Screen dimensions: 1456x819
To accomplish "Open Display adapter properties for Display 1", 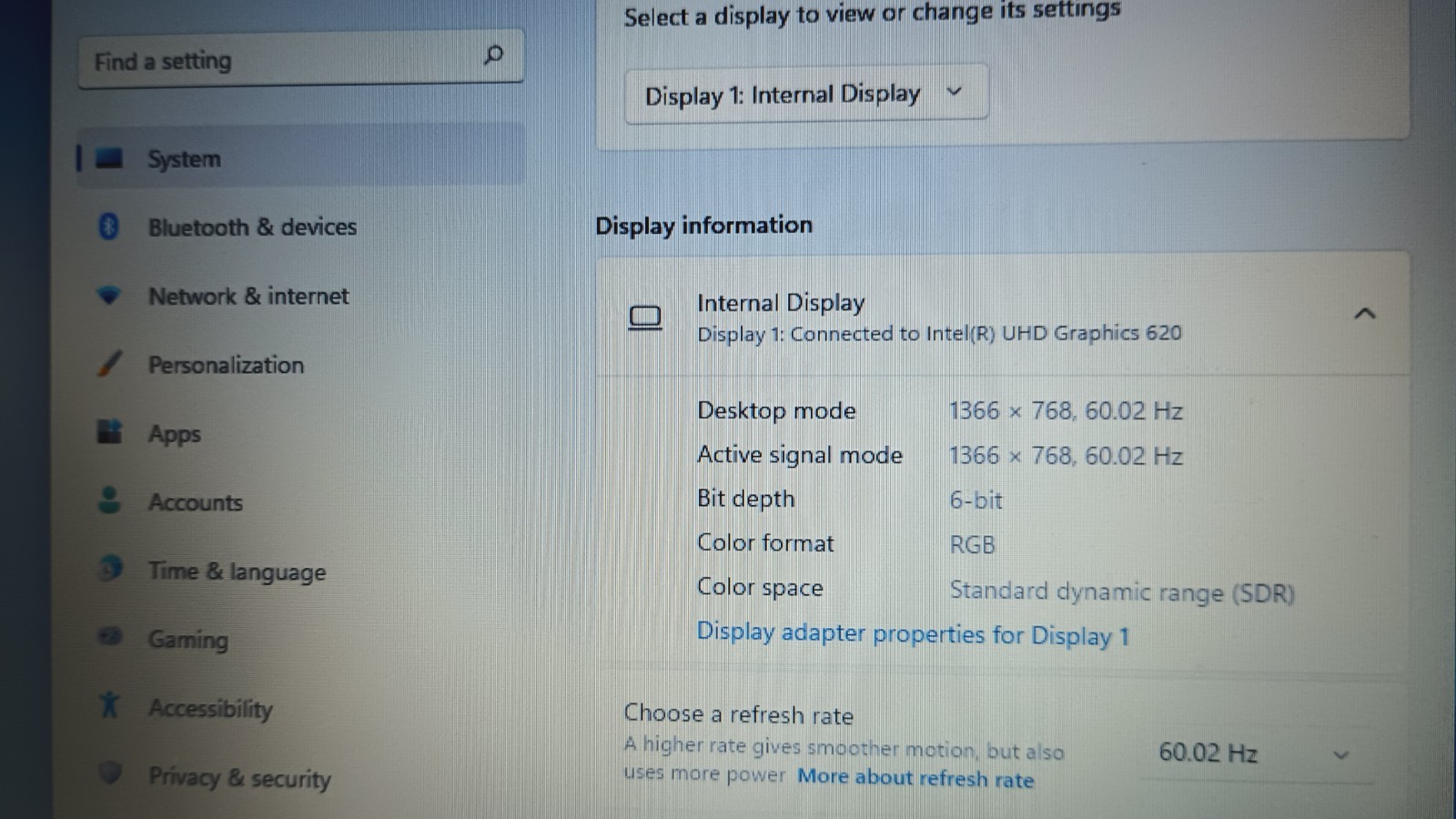I will (913, 633).
